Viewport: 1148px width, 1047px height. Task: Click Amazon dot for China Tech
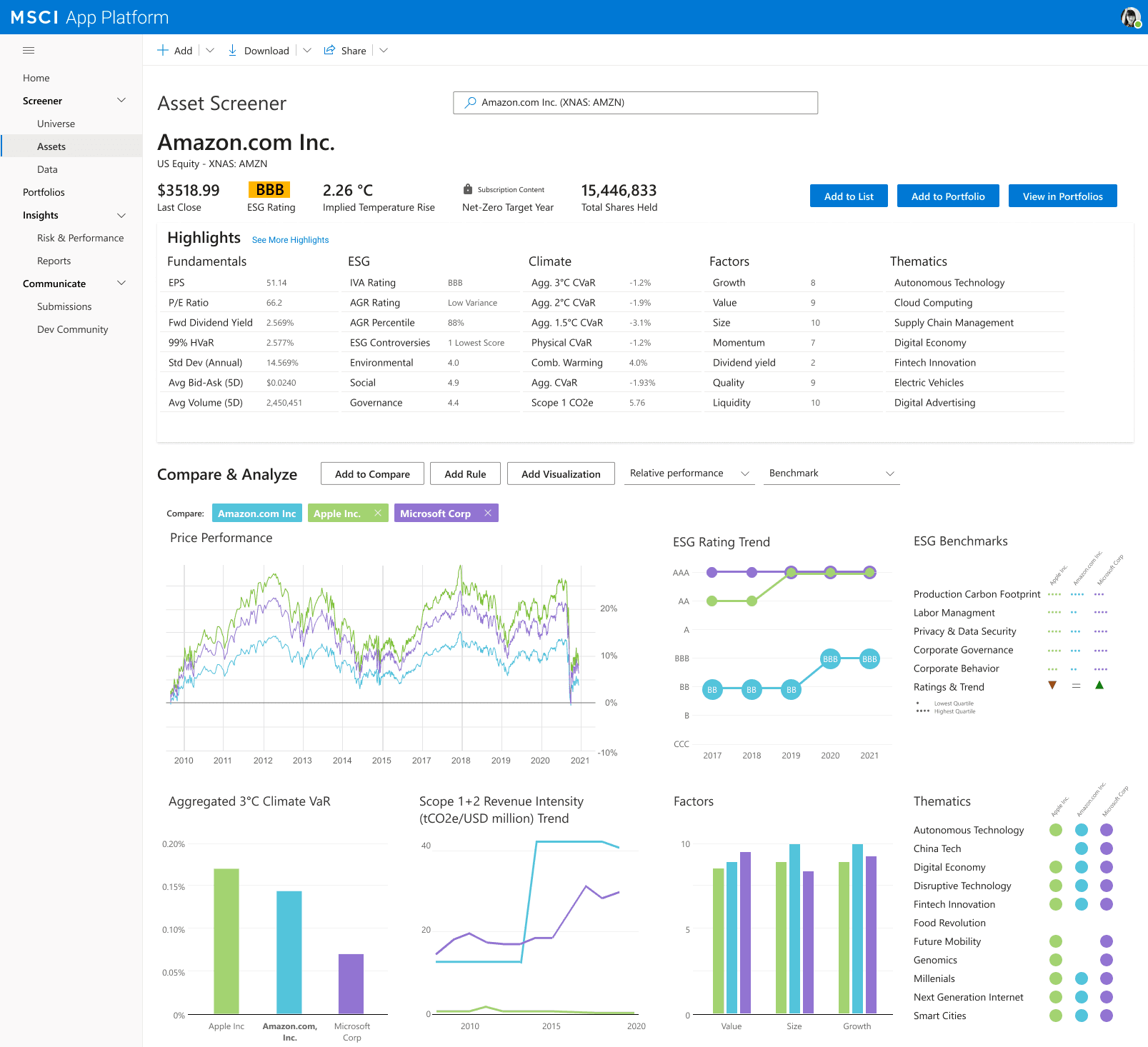pyautogui.click(x=1082, y=848)
